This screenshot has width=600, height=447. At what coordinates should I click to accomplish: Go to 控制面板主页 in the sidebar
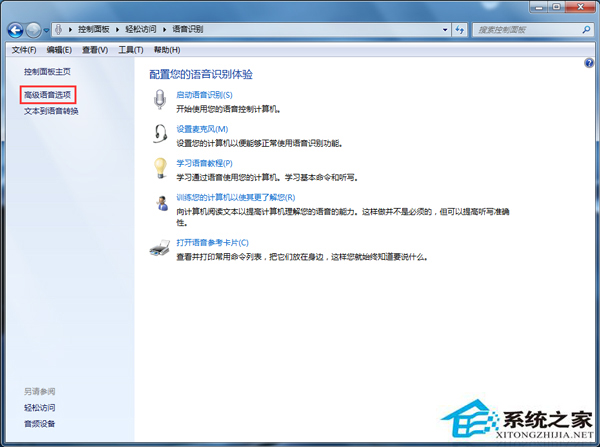[47, 73]
